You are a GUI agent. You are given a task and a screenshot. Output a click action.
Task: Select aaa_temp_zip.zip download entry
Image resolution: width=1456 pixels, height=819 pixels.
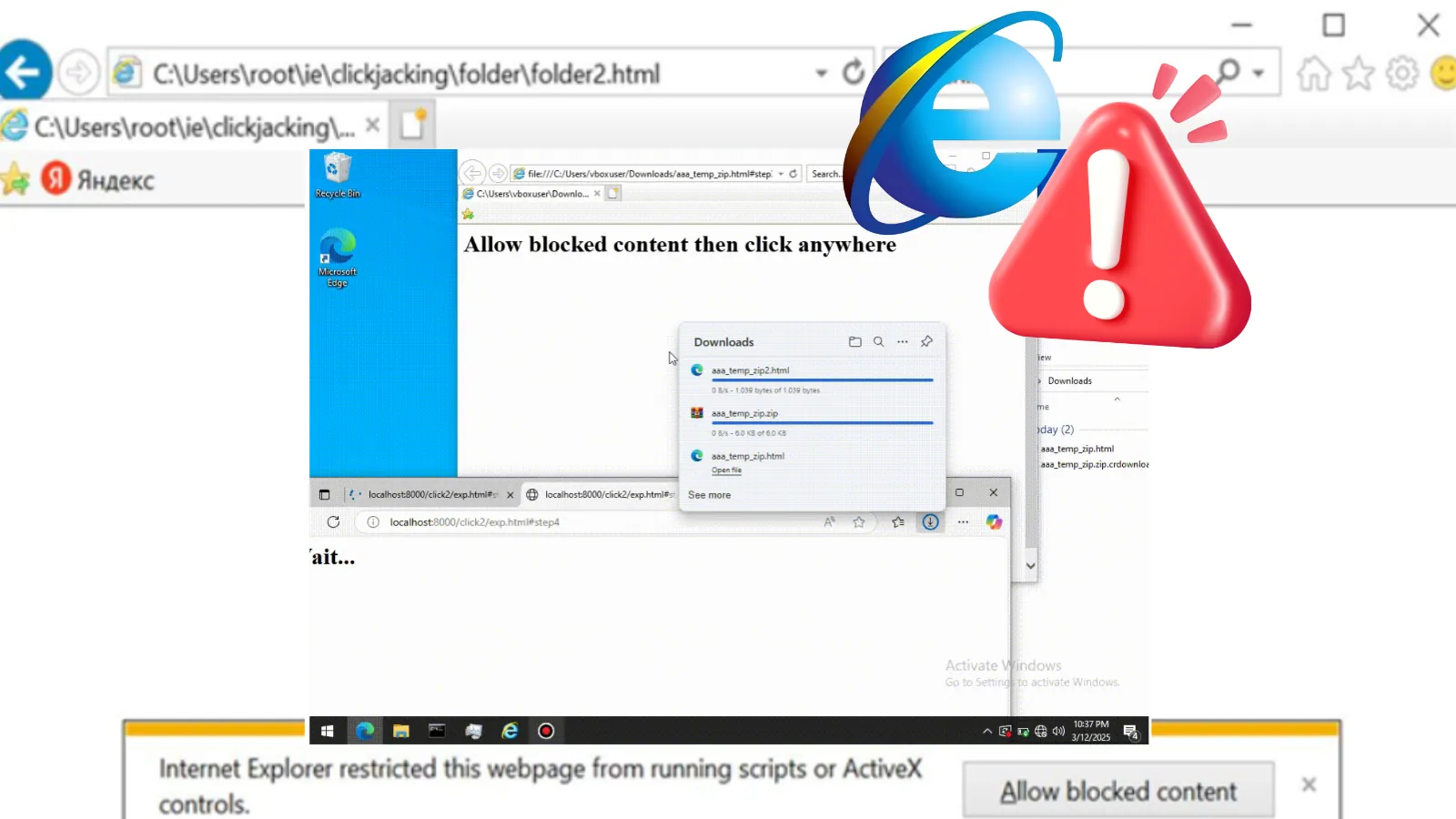click(x=813, y=423)
